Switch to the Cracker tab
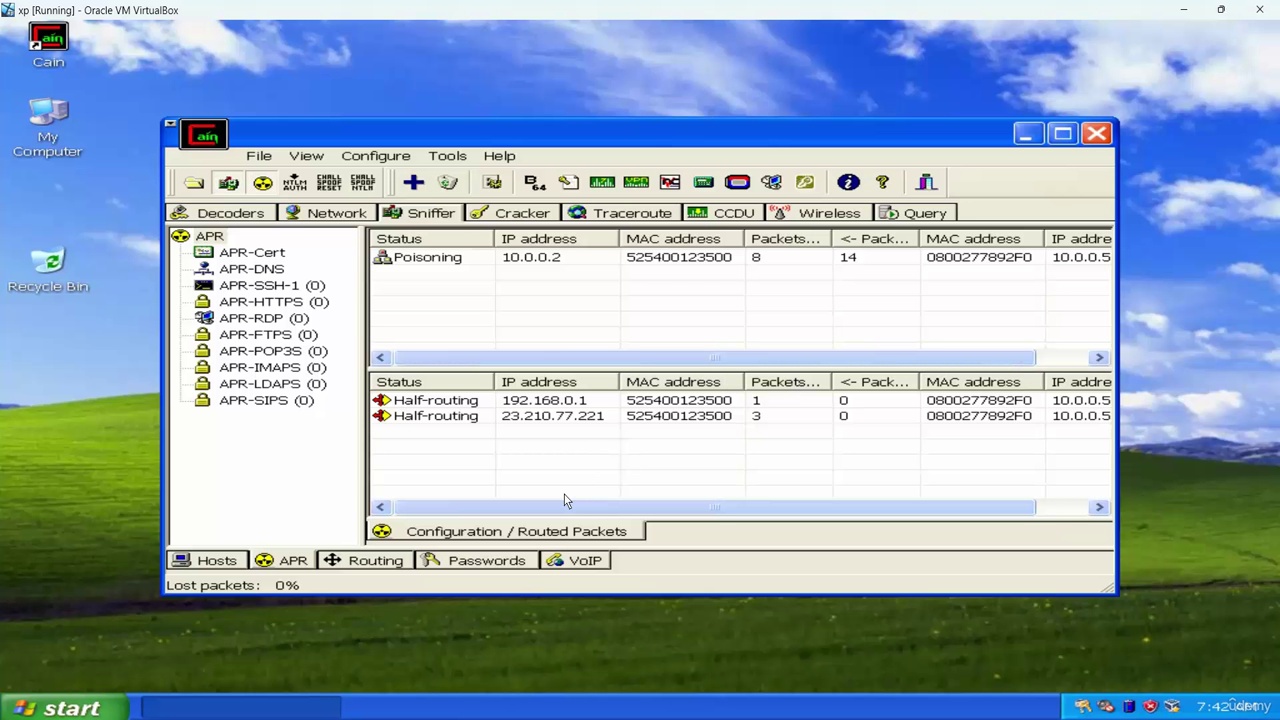 coord(511,213)
